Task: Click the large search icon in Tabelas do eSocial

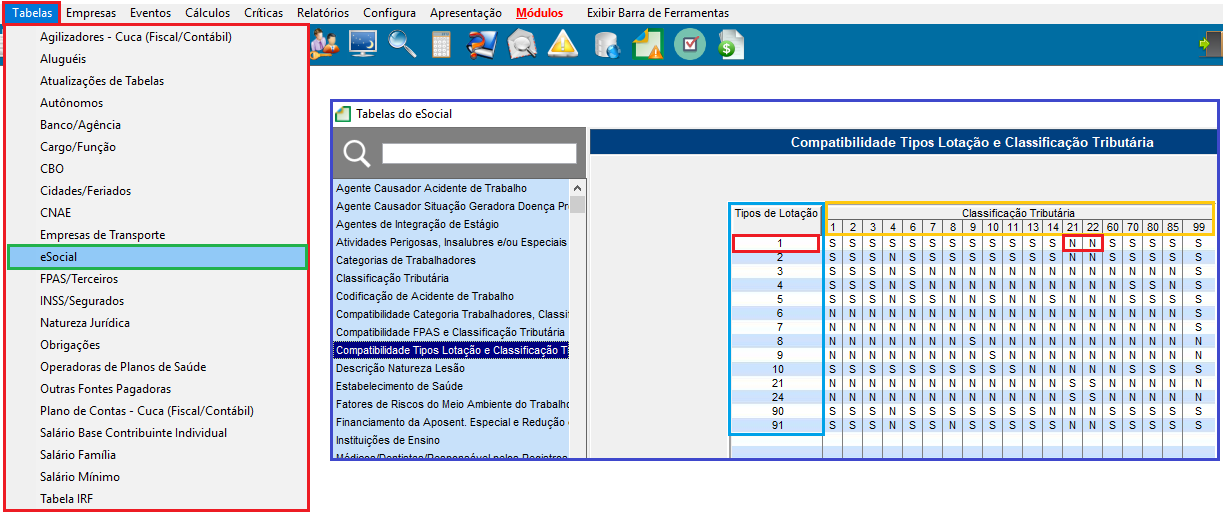Action: coord(357,153)
